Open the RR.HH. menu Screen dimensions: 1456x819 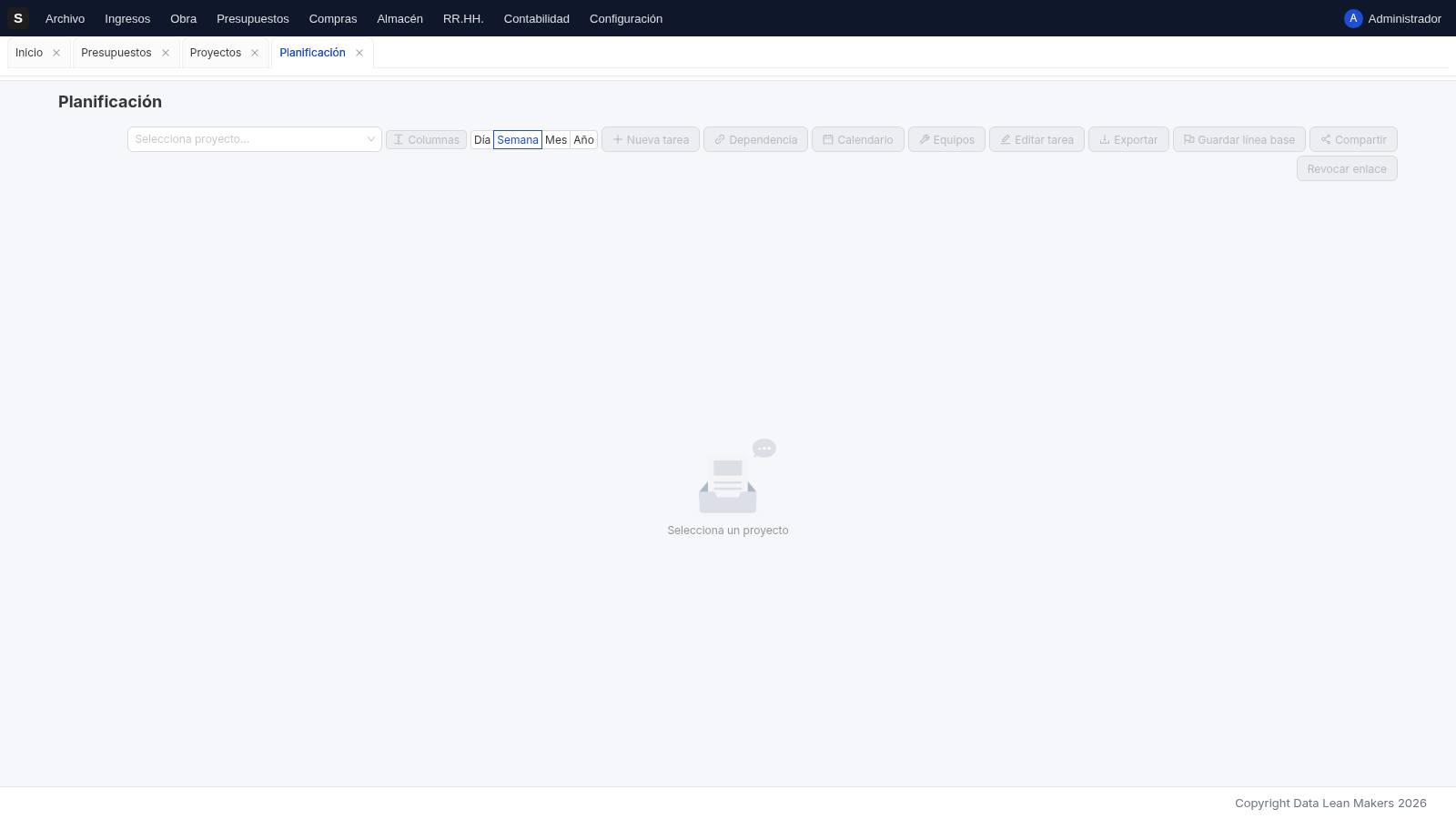tap(463, 18)
